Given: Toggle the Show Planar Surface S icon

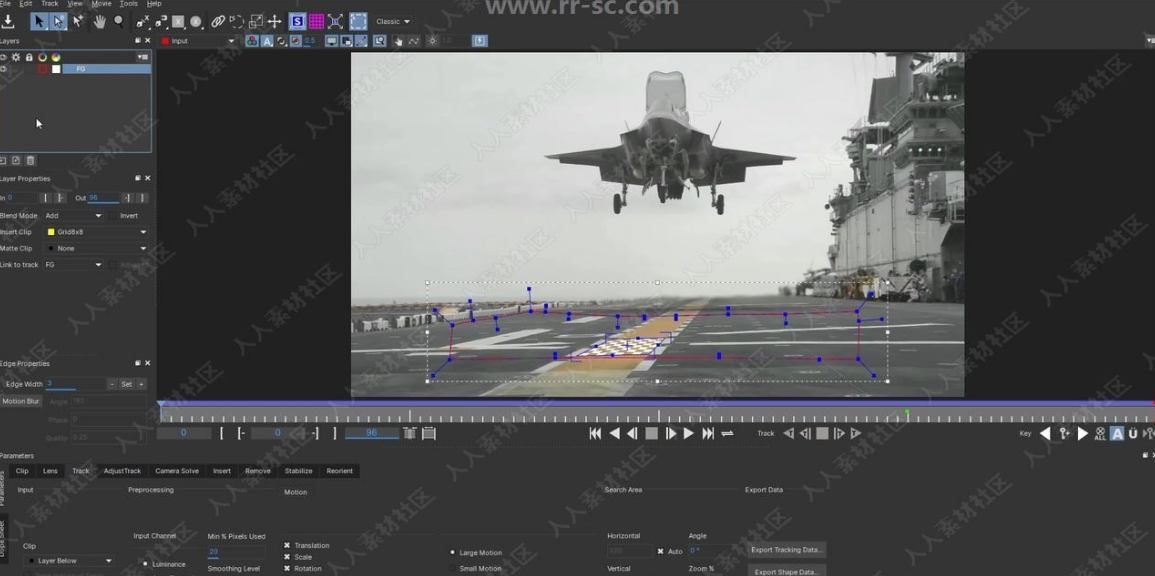Looking at the screenshot, I should 297,21.
